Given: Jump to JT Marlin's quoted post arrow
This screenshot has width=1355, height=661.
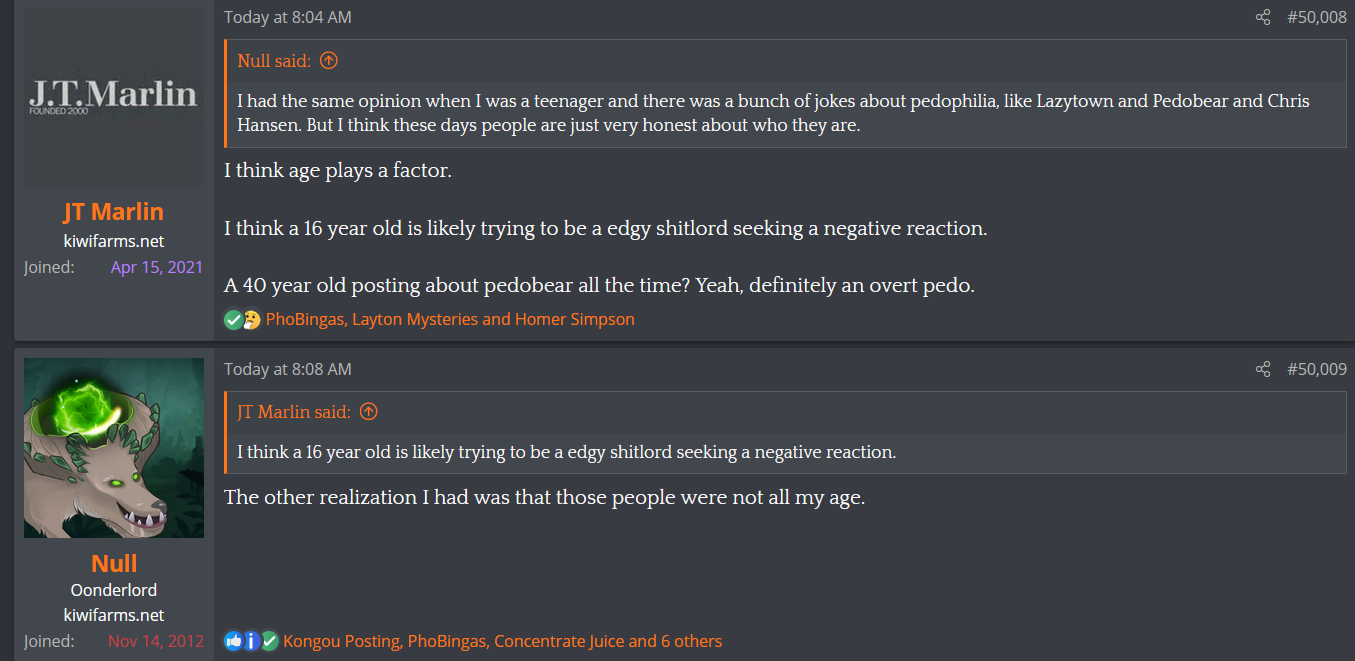Looking at the screenshot, I should pyautogui.click(x=368, y=412).
